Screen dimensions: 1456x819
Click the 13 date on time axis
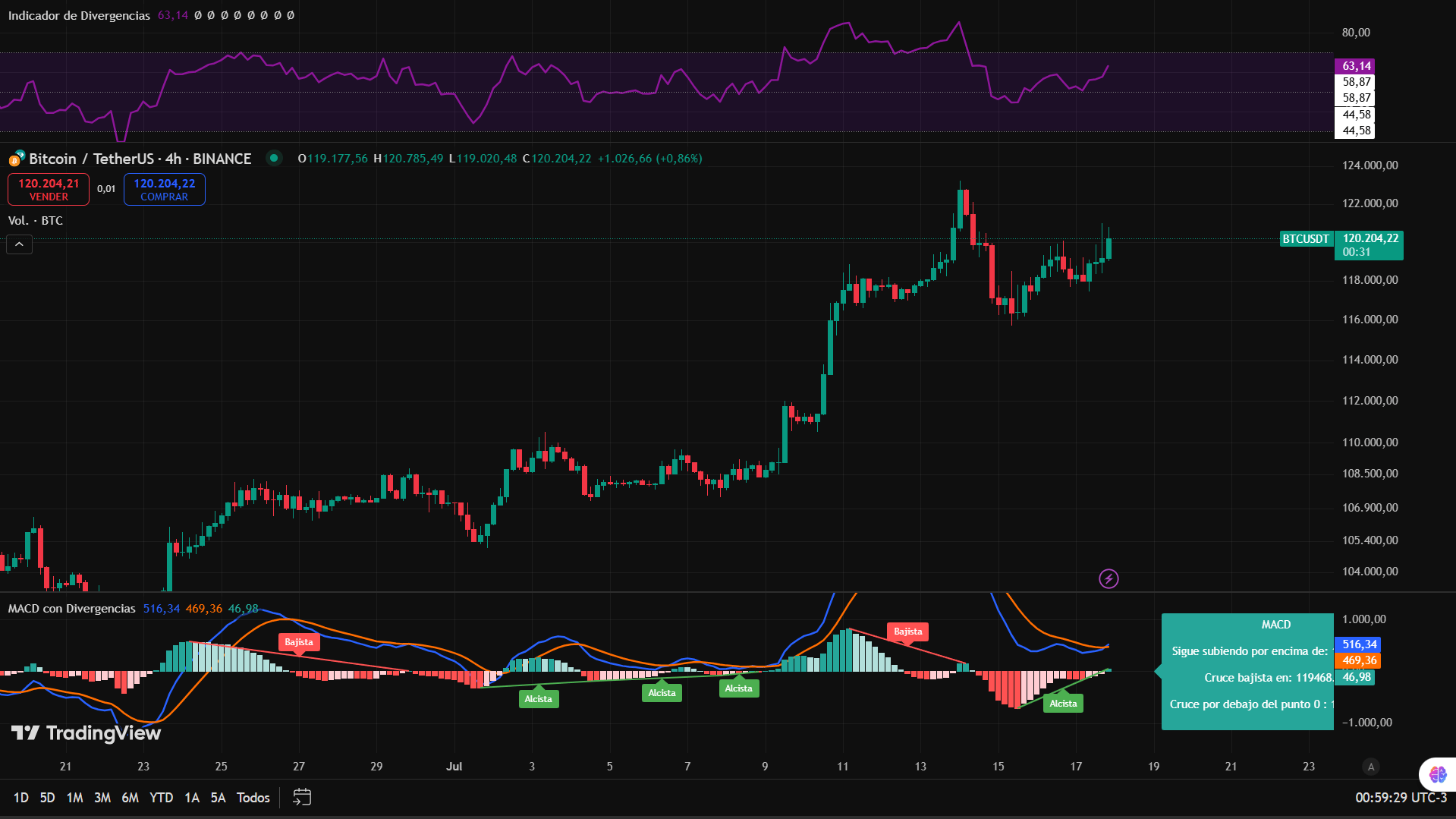tap(920, 767)
